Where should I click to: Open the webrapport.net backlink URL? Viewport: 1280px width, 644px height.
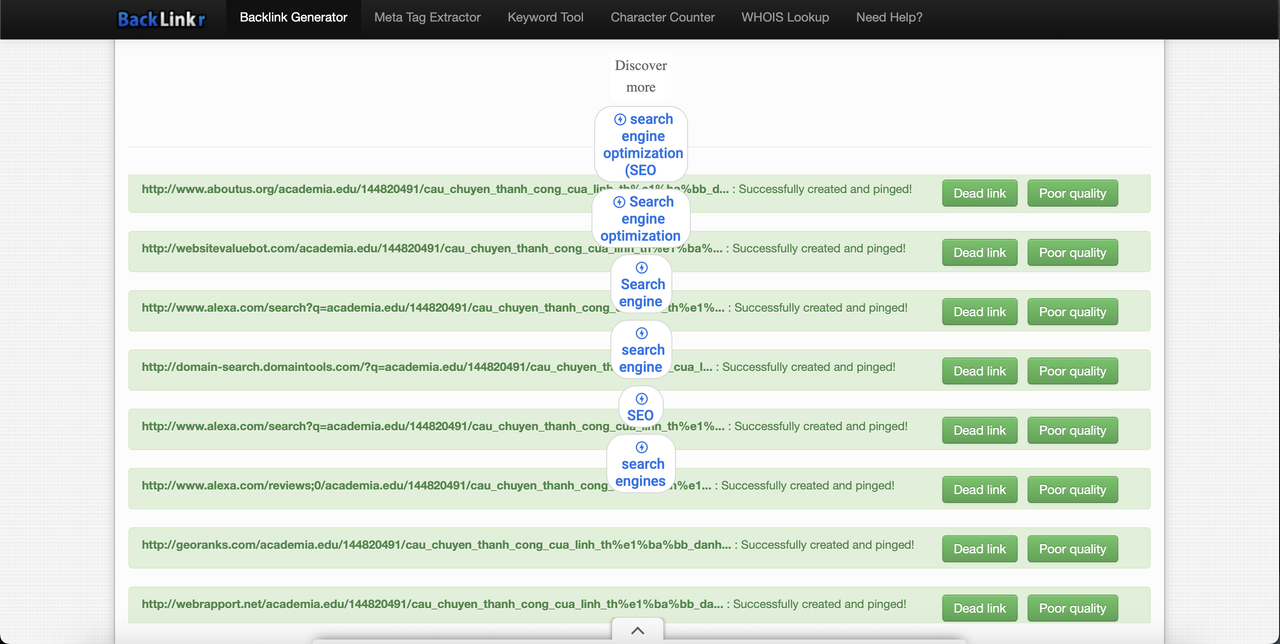(x=433, y=604)
